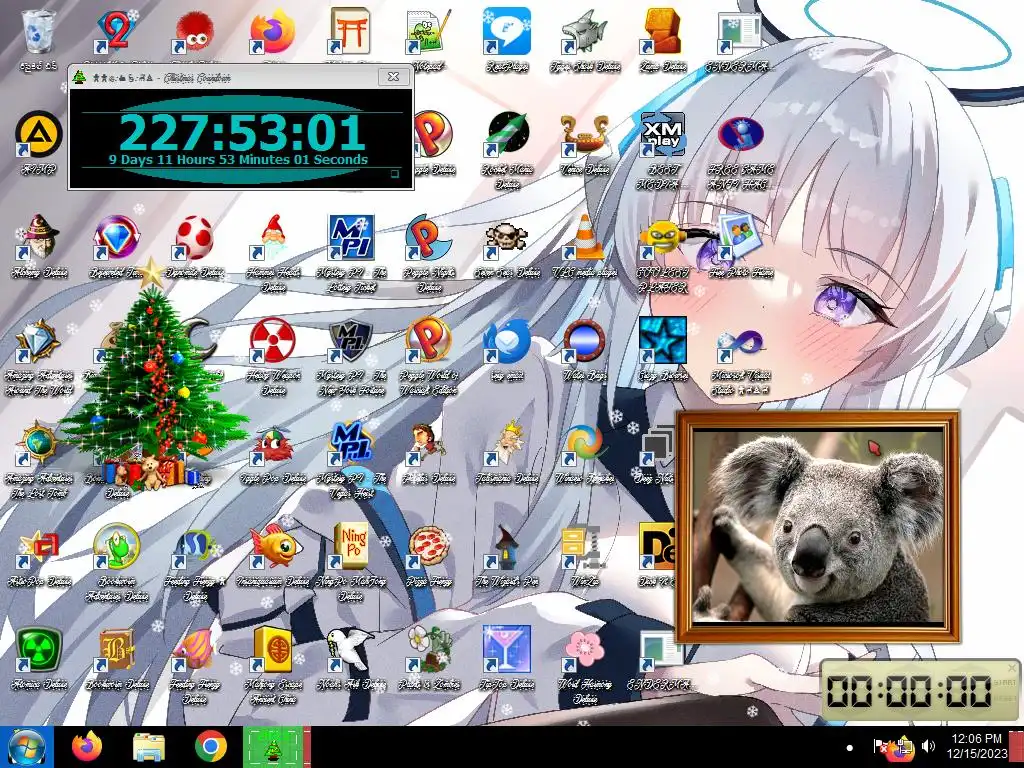
Task: Open Mystery P.I. The New York Fortune
Action: [351, 340]
